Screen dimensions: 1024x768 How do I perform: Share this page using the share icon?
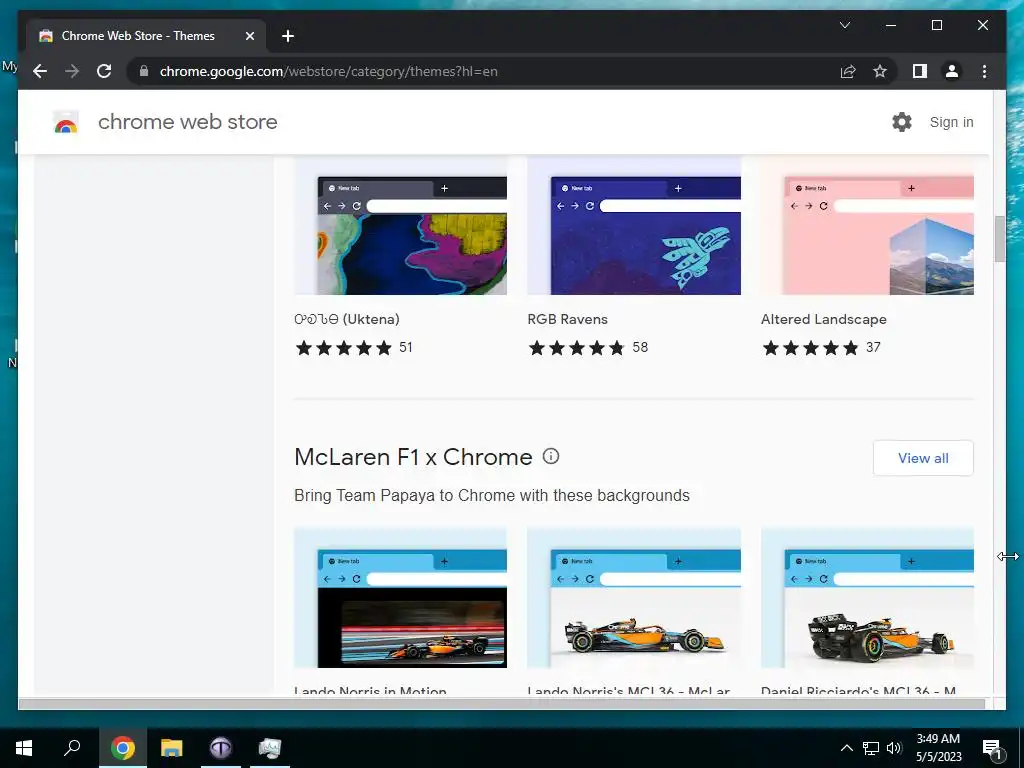[848, 71]
